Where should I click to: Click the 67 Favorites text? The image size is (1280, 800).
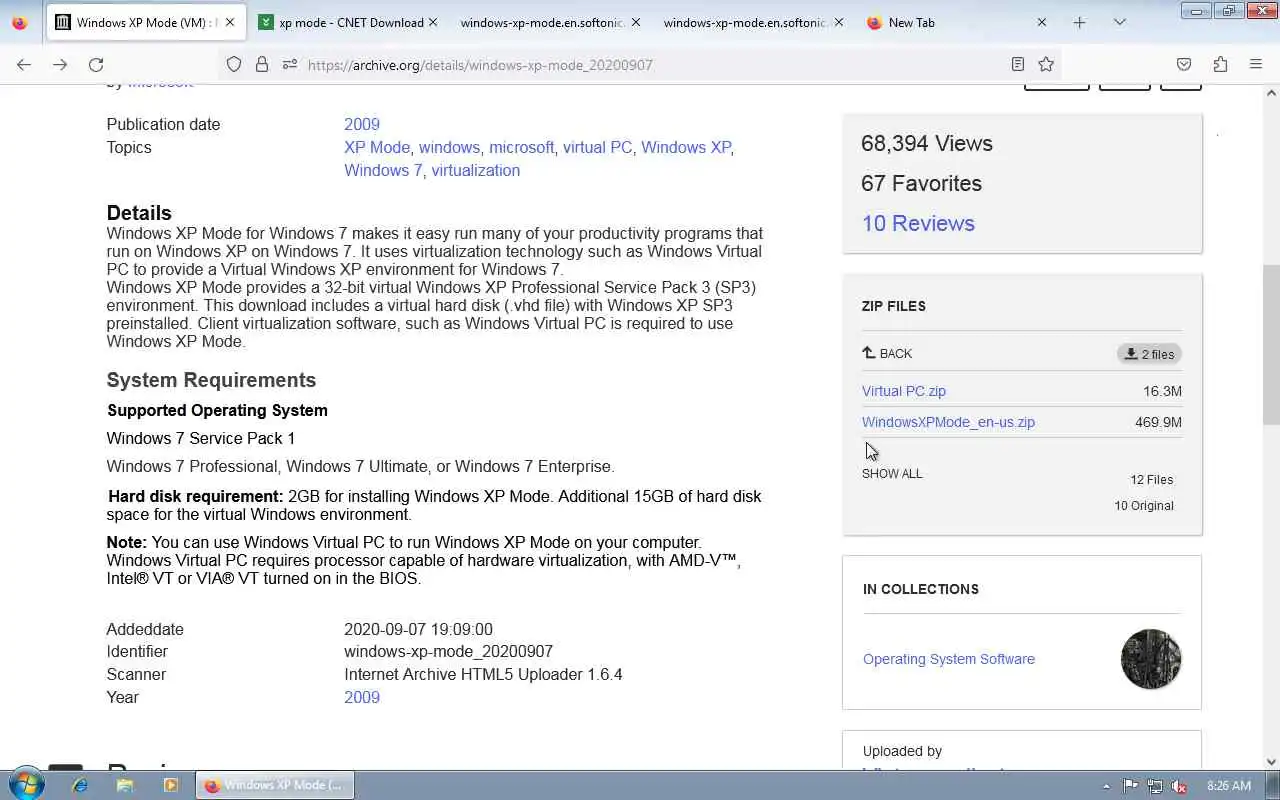pos(921,183)
